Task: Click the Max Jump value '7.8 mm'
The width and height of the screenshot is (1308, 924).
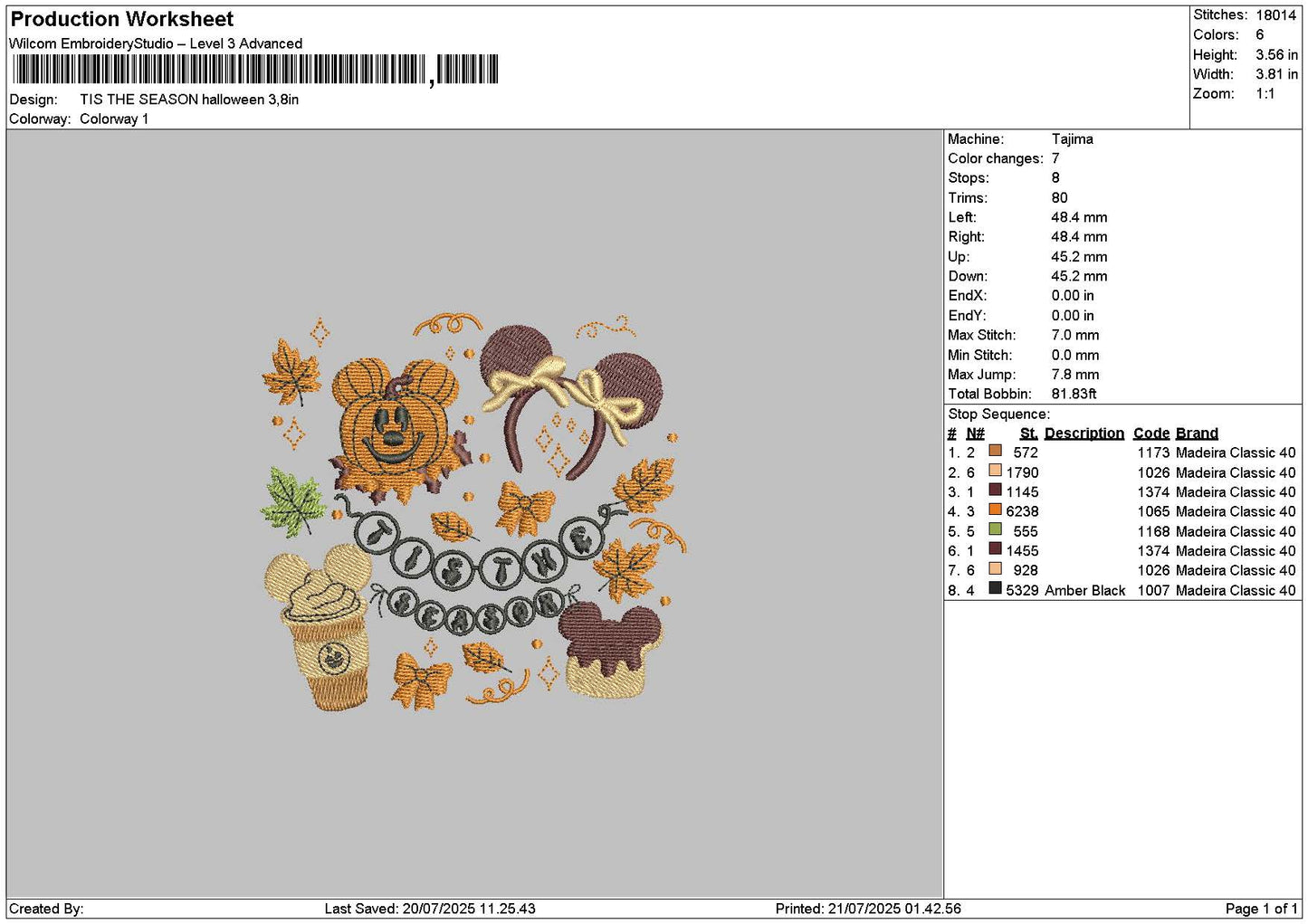Action: pyautogui.click(x=1074, y=375)
